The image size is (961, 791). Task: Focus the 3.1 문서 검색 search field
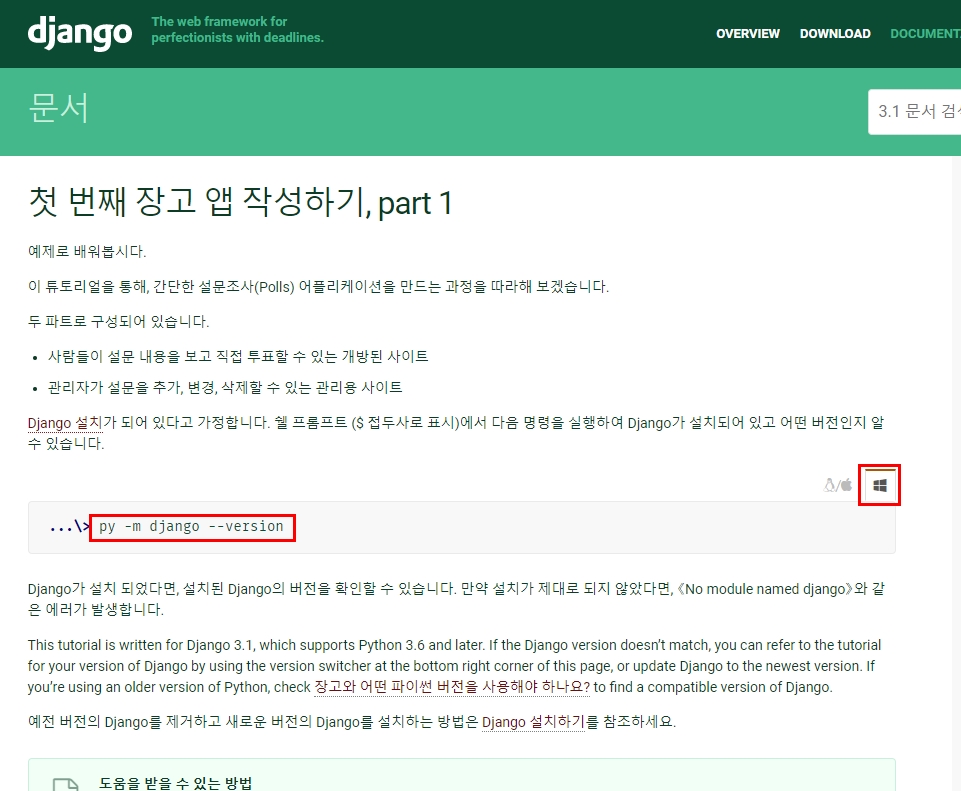tap(914, 112)
